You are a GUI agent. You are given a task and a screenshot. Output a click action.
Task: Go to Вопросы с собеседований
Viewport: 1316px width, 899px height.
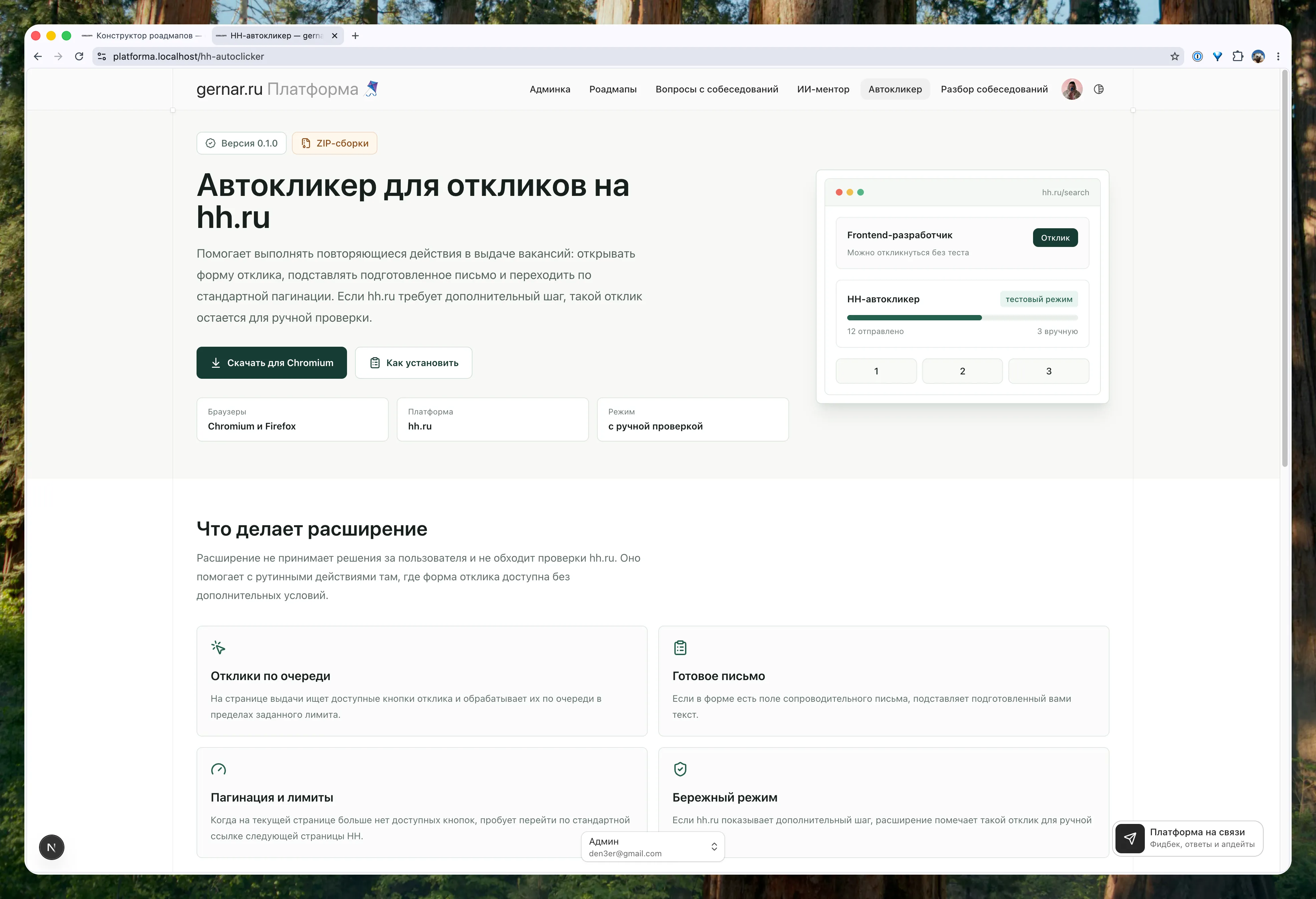coord(716,89)
